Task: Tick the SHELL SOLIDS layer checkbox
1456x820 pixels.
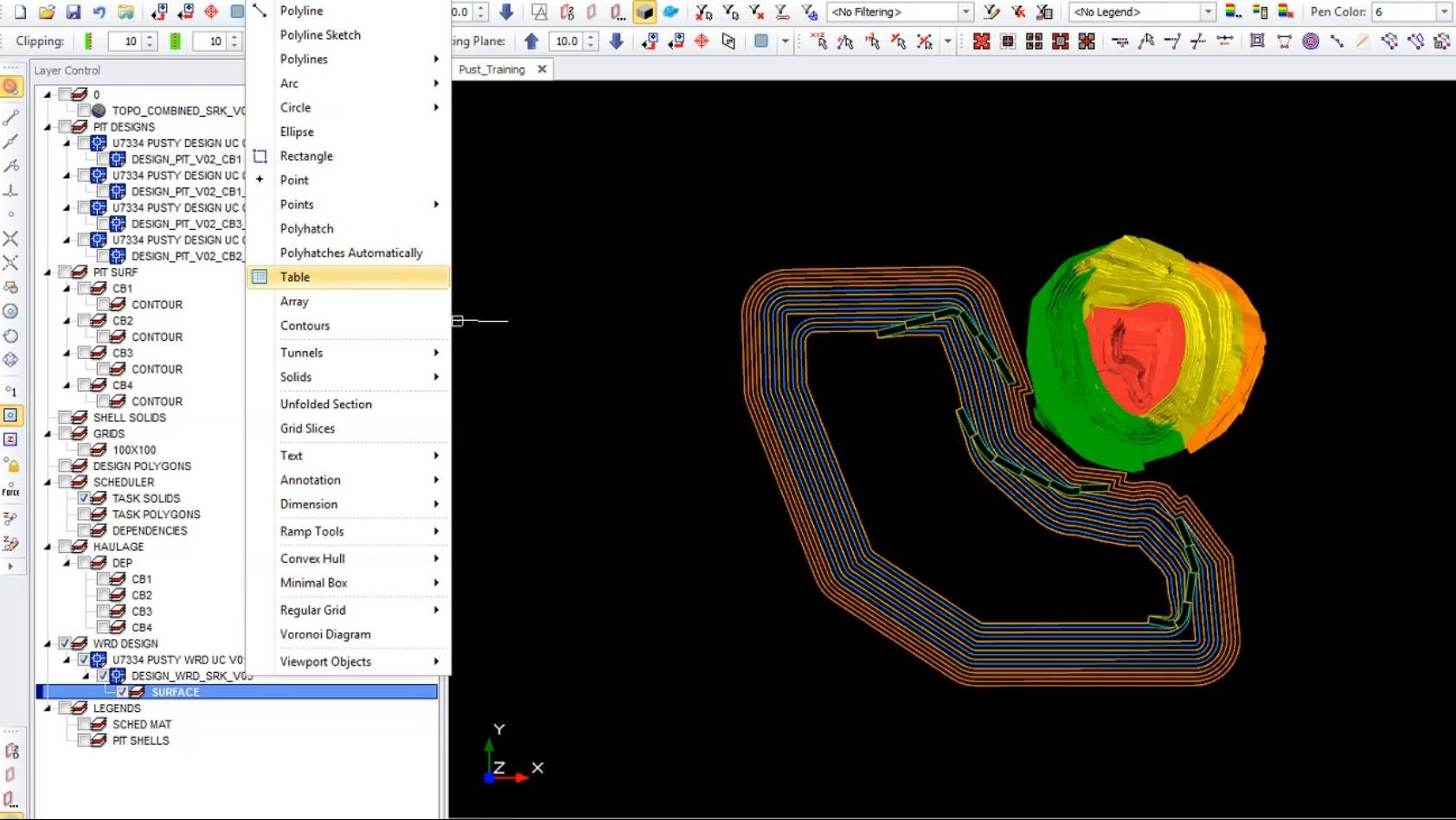Action: [65, 418]
